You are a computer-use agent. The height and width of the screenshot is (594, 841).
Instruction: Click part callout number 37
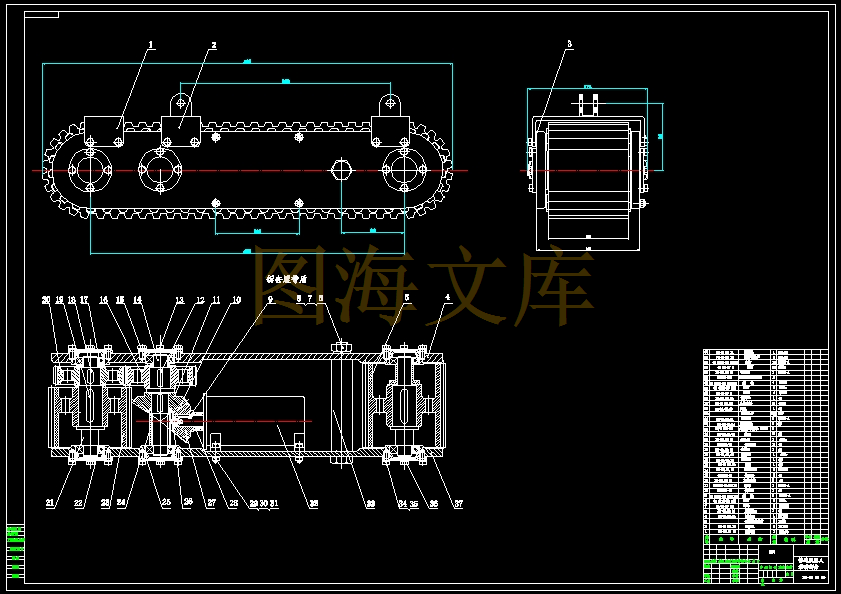(x=459, y=503)
